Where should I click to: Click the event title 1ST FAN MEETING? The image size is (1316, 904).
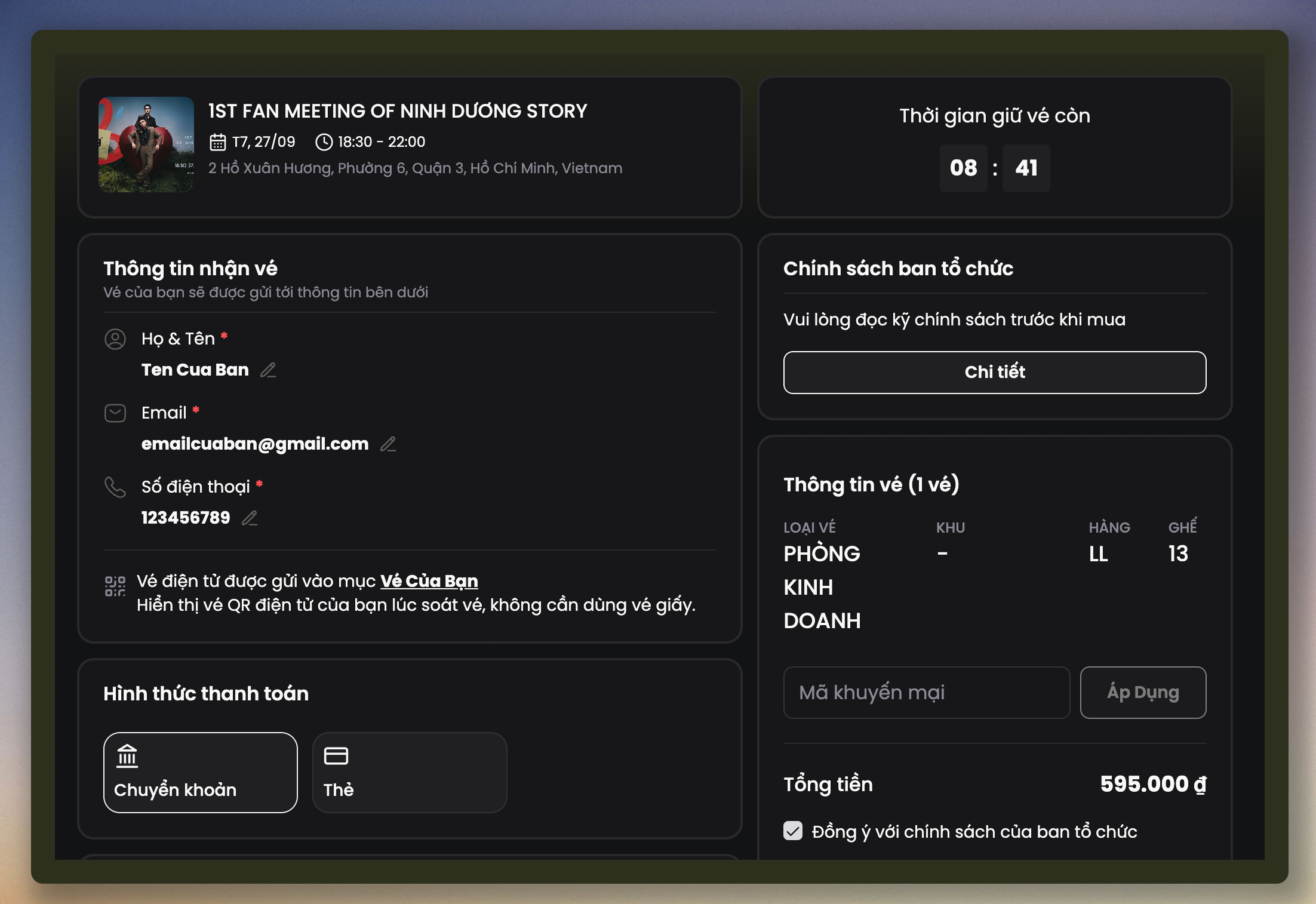coord(398,111)
